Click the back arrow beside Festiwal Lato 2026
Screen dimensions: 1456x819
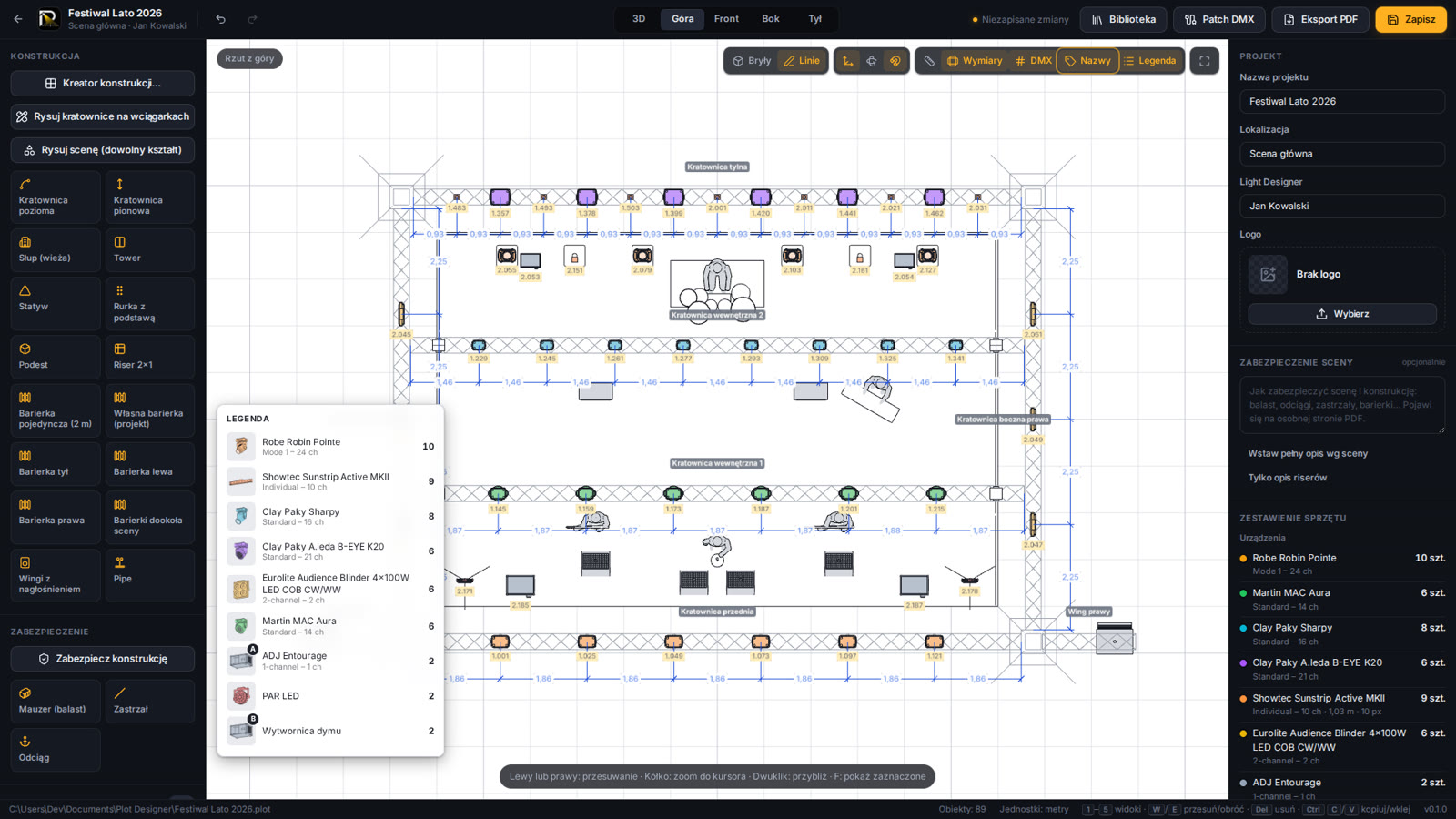point(18,19)
